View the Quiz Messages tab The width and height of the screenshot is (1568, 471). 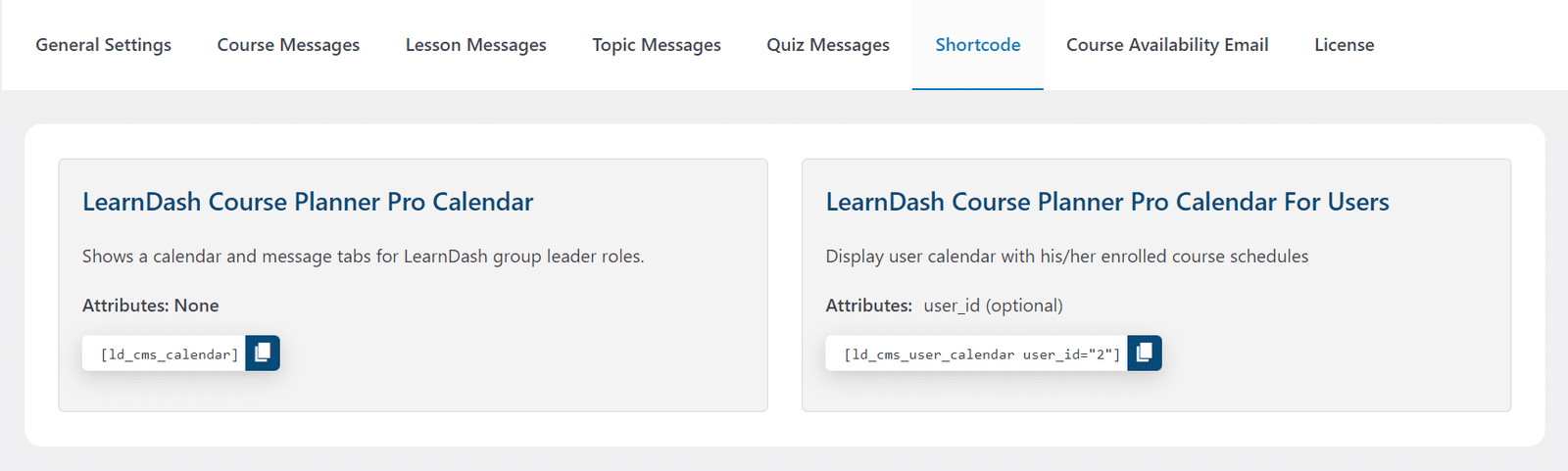coord(828,45)
